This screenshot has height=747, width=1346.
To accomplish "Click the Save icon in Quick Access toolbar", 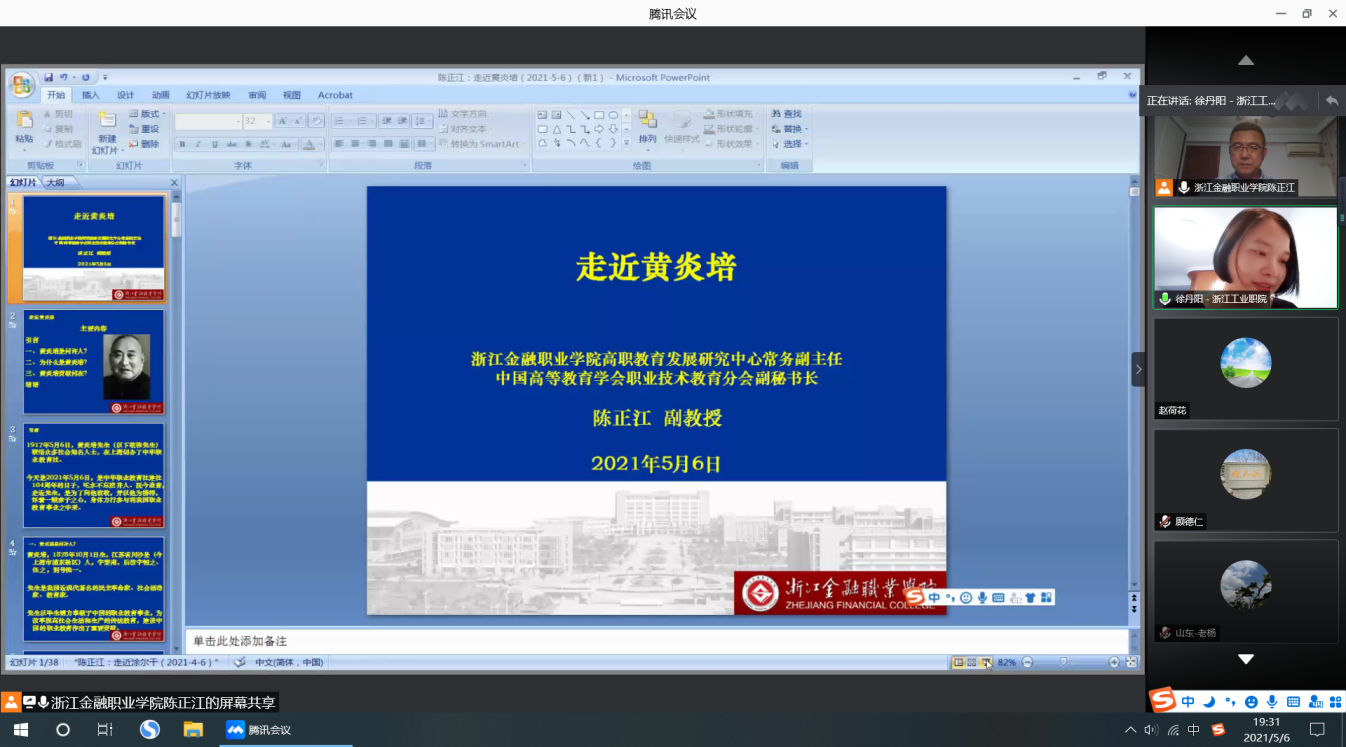I will pyautogui.click(x=48, y=77).
